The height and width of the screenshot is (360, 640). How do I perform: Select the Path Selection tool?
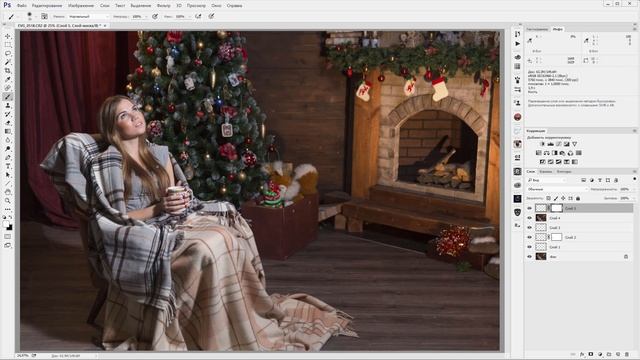[x=8, y=175]
